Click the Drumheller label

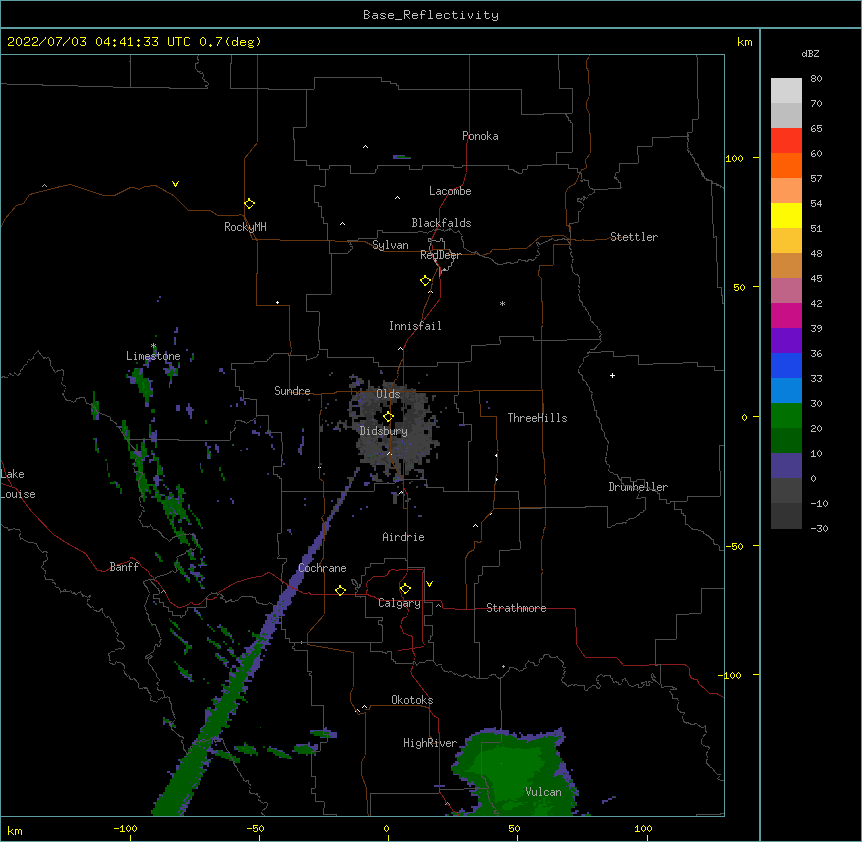[638, 487]
